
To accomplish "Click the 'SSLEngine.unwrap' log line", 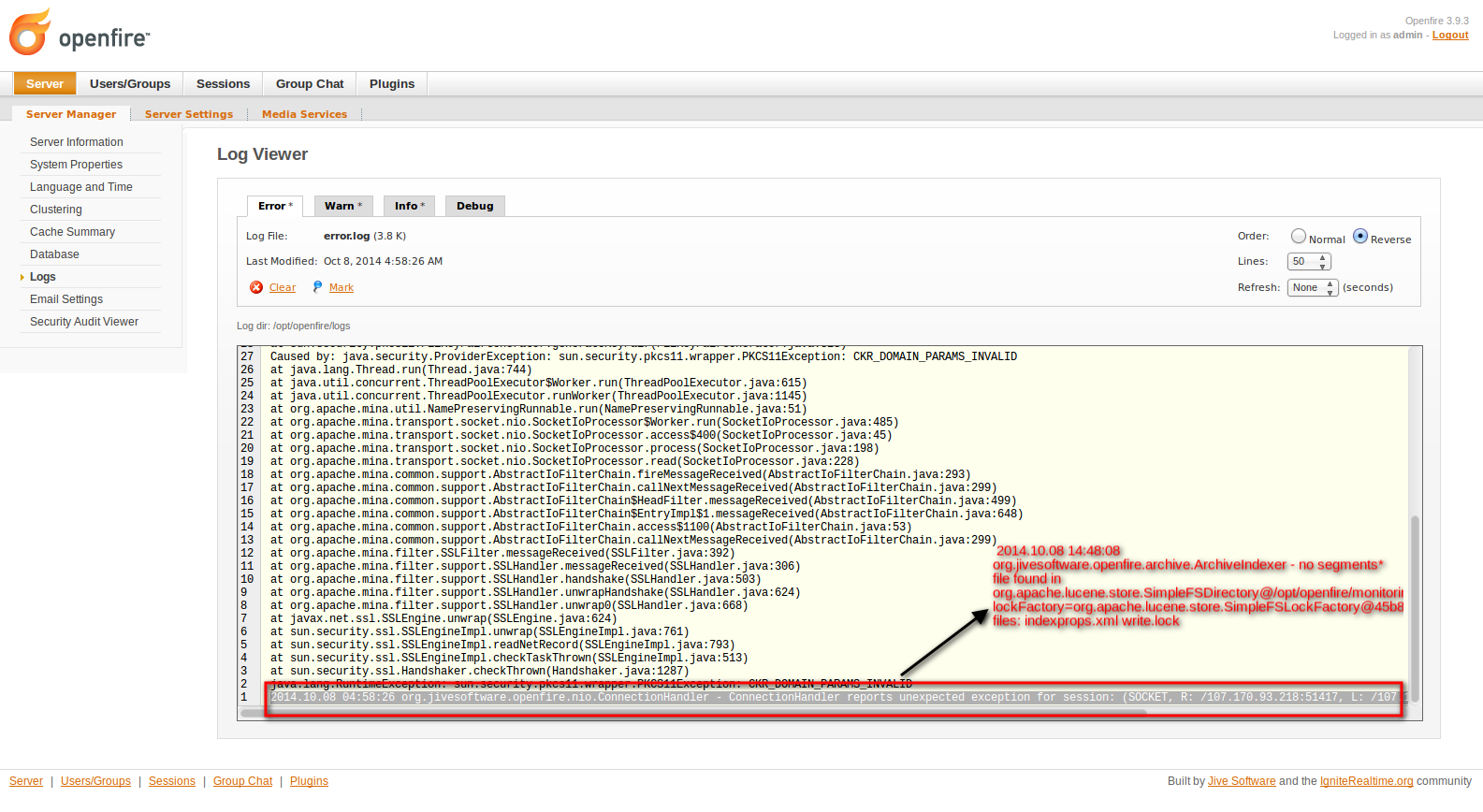I will coord(443,618).
